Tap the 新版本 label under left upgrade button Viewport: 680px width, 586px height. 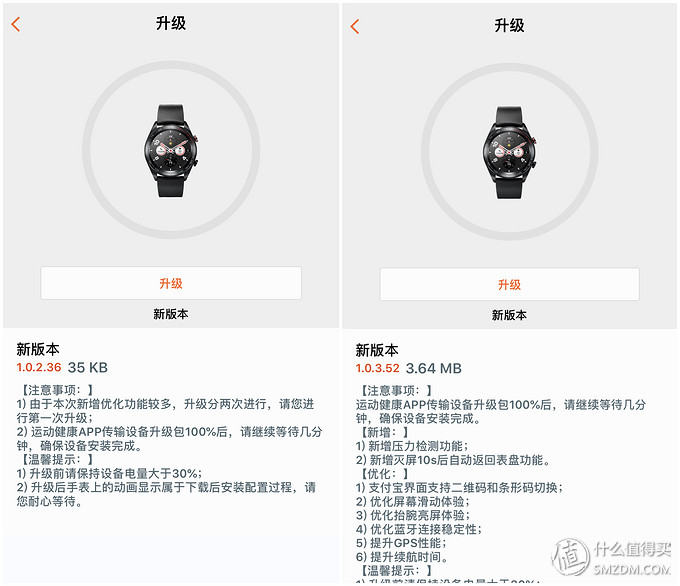[x=171, y=314]
